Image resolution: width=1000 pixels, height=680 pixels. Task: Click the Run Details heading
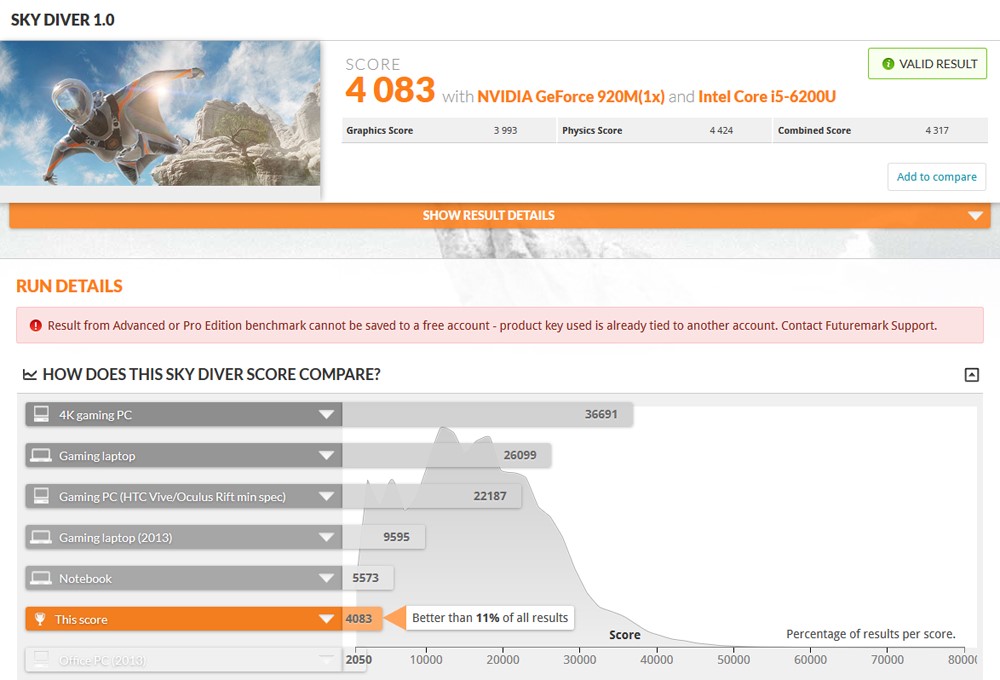coord(69,286)
